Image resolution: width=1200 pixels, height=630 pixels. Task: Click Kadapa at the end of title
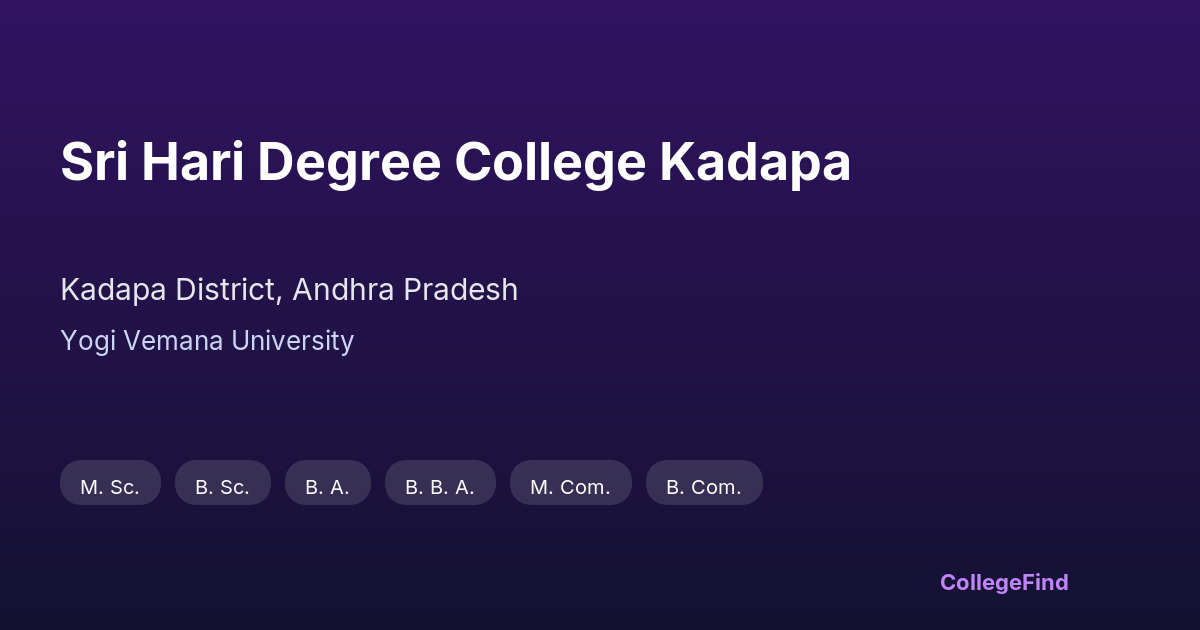pyautogui.click(x=755, y=163)
